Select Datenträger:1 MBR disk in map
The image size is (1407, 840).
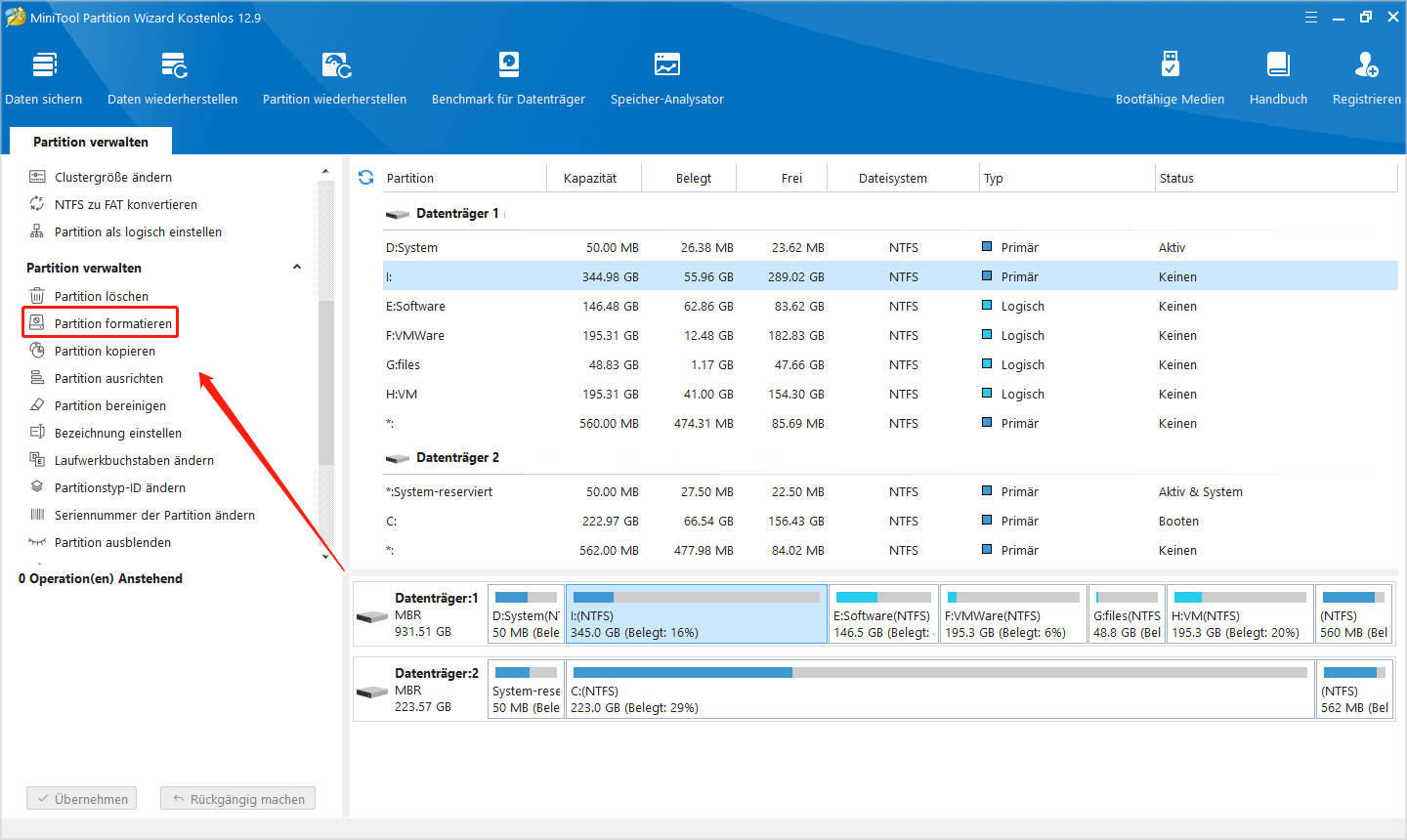tap(420, 613)
